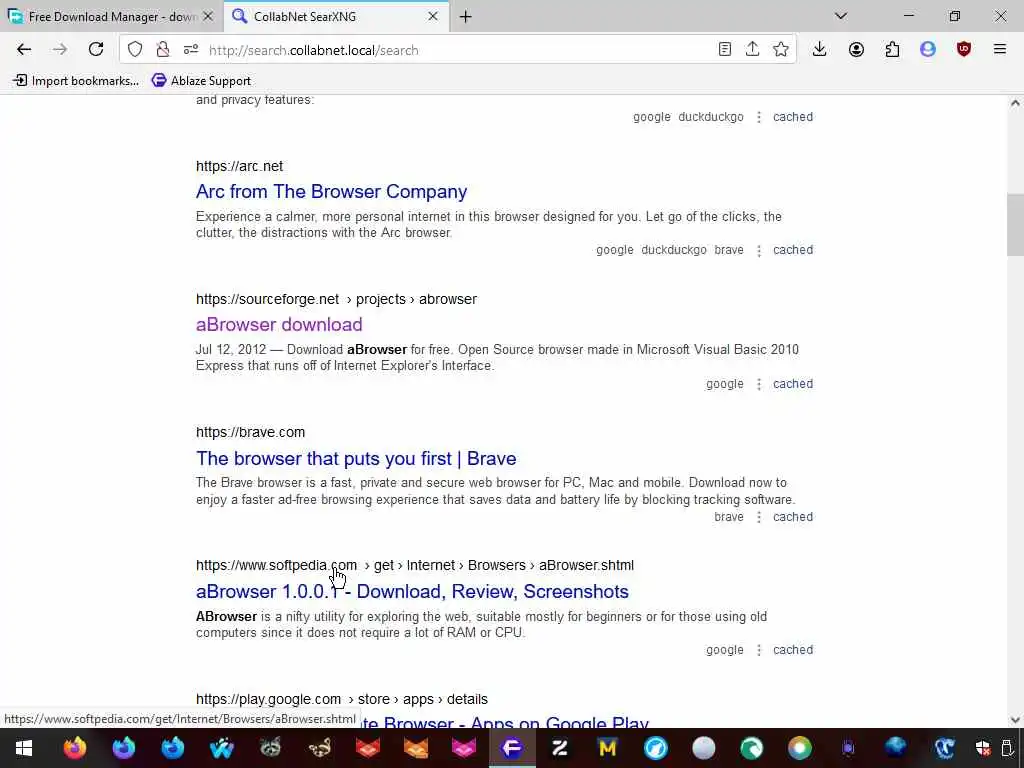Open cached link for Brave result
This screenshot has height=768, width=1024.
793,517
